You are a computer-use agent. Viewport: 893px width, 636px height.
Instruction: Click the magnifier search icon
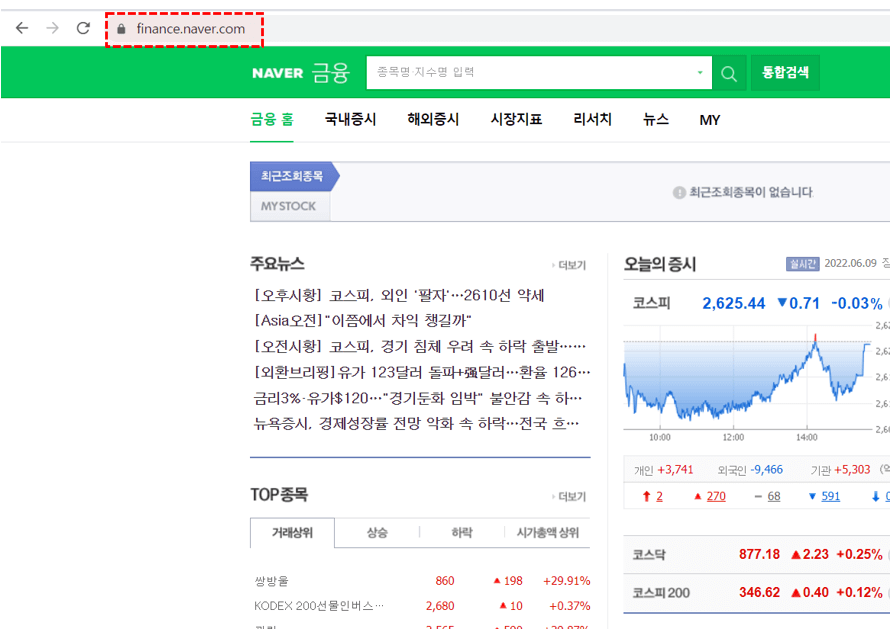tap(729, 73)
